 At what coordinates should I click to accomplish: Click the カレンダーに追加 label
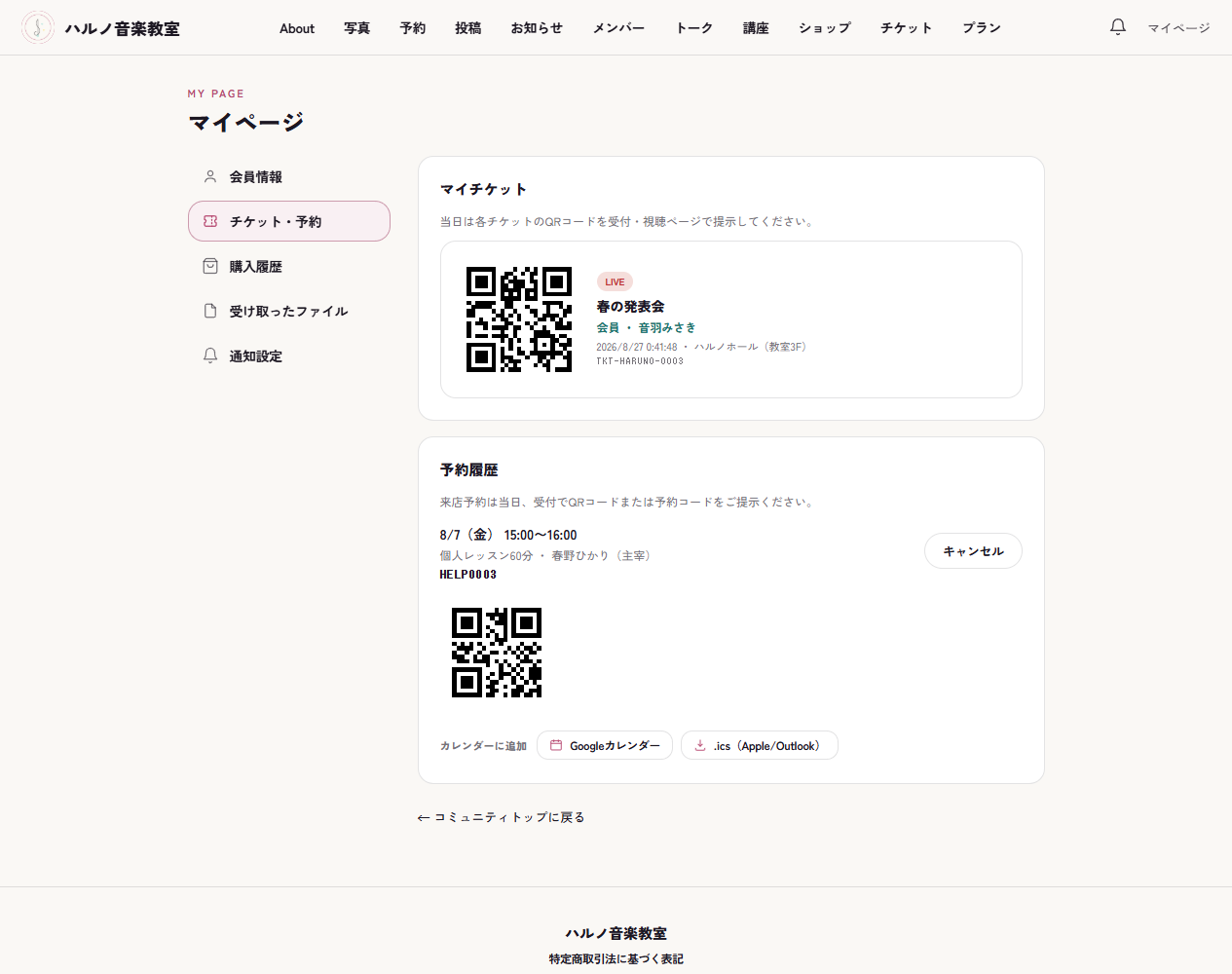point(483,746)
